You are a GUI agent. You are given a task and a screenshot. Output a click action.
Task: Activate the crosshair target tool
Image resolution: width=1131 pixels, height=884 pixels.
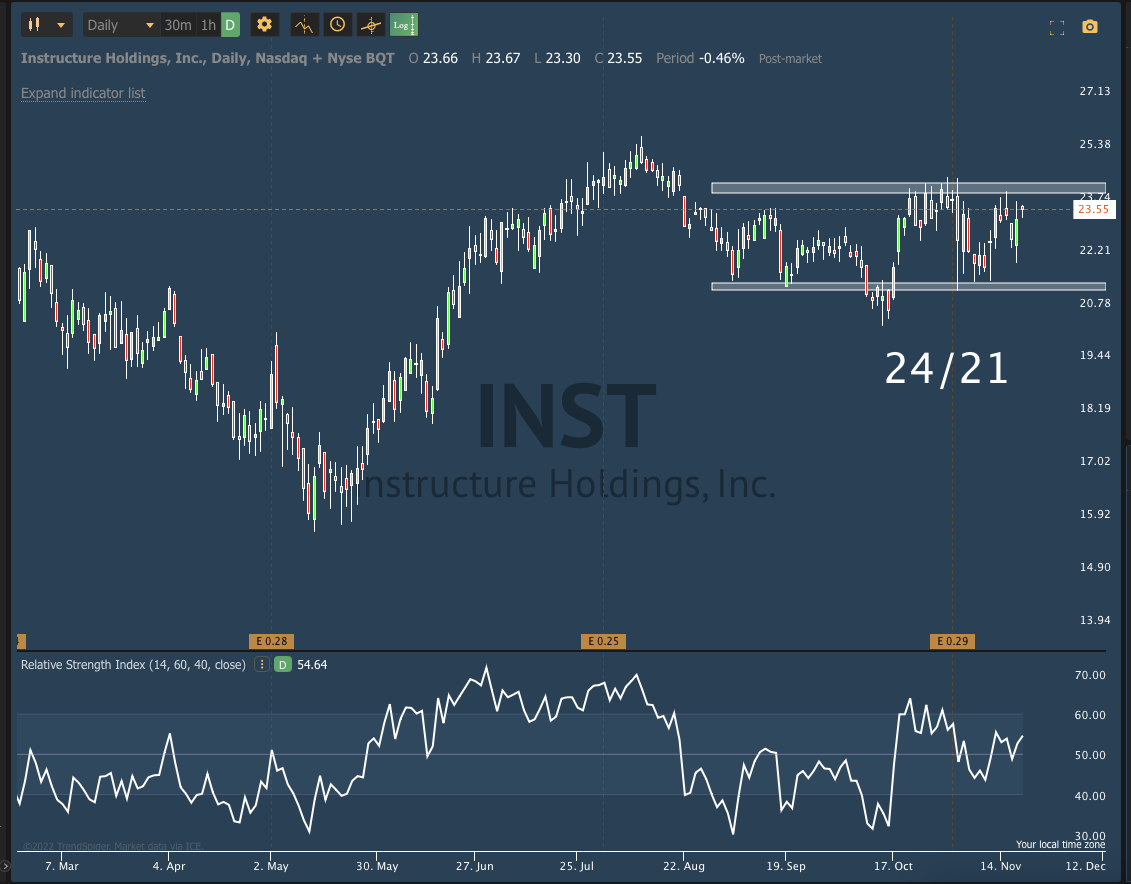(x=370, y=24)
